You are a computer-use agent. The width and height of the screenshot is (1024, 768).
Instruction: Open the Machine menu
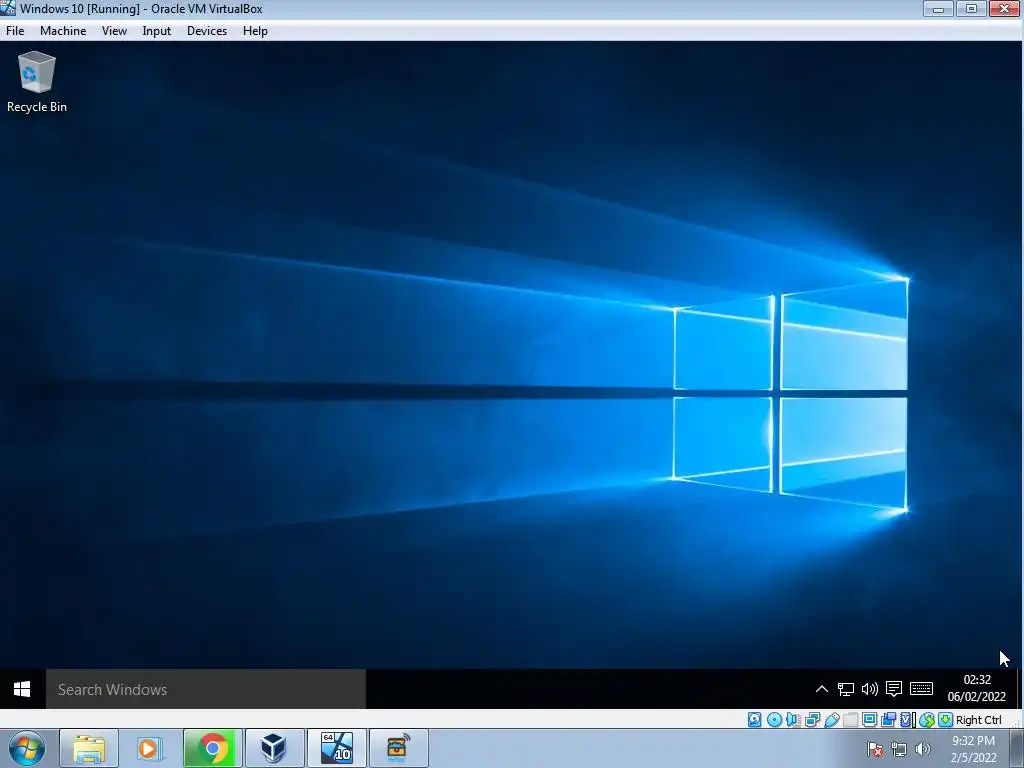click(x=63, y=31)
